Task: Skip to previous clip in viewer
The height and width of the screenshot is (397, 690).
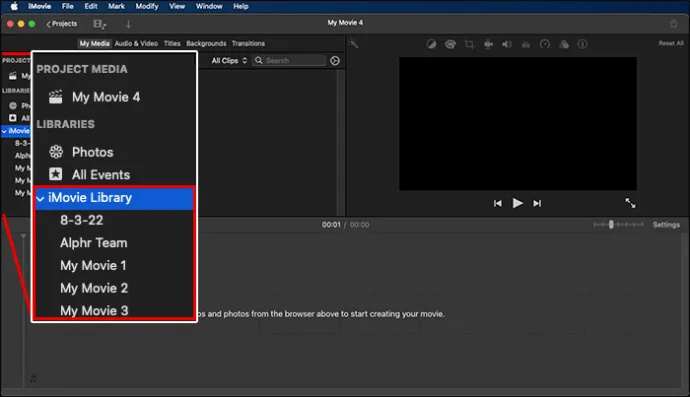Action: pyautogui.click(x=498, y=203)
